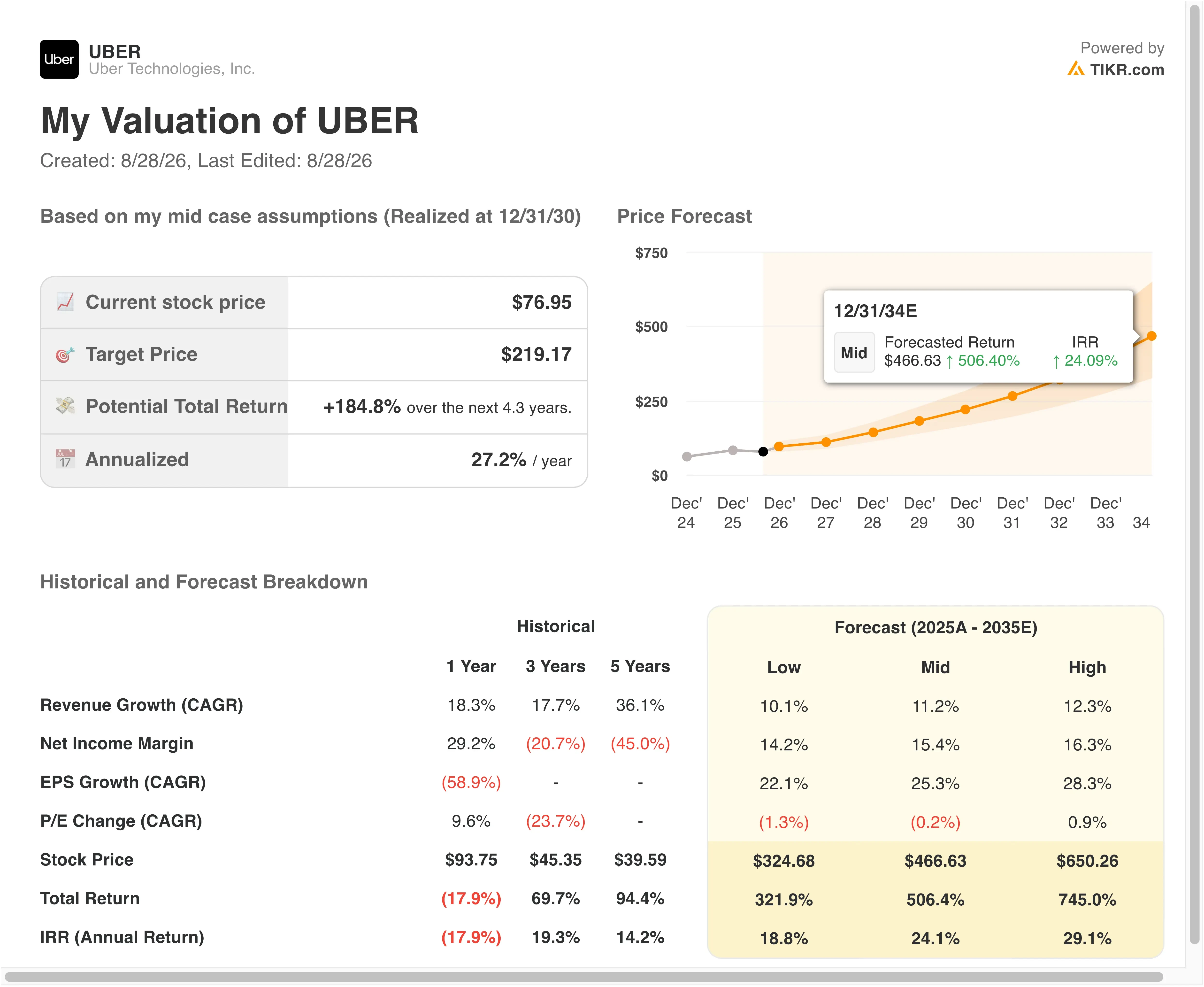
Task: Click the chart icon beside Current stock price
Action: point(65,302)
